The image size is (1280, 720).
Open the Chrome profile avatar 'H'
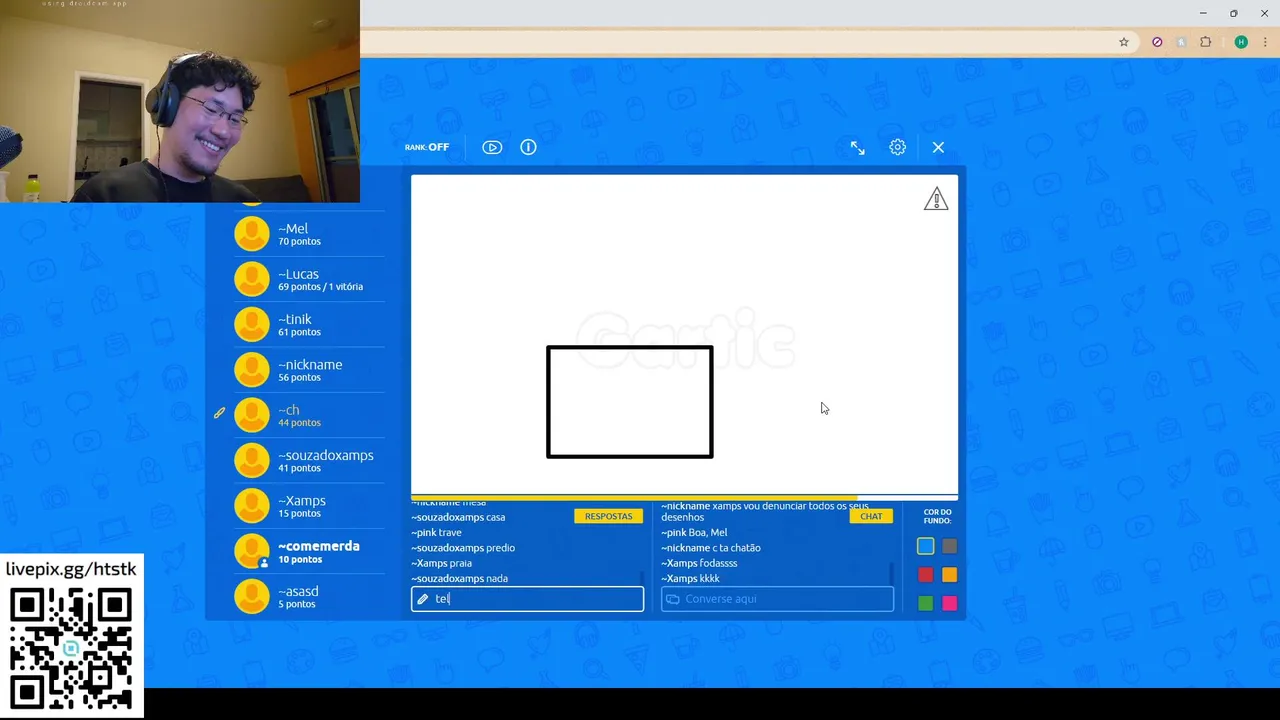point(1241,42)
